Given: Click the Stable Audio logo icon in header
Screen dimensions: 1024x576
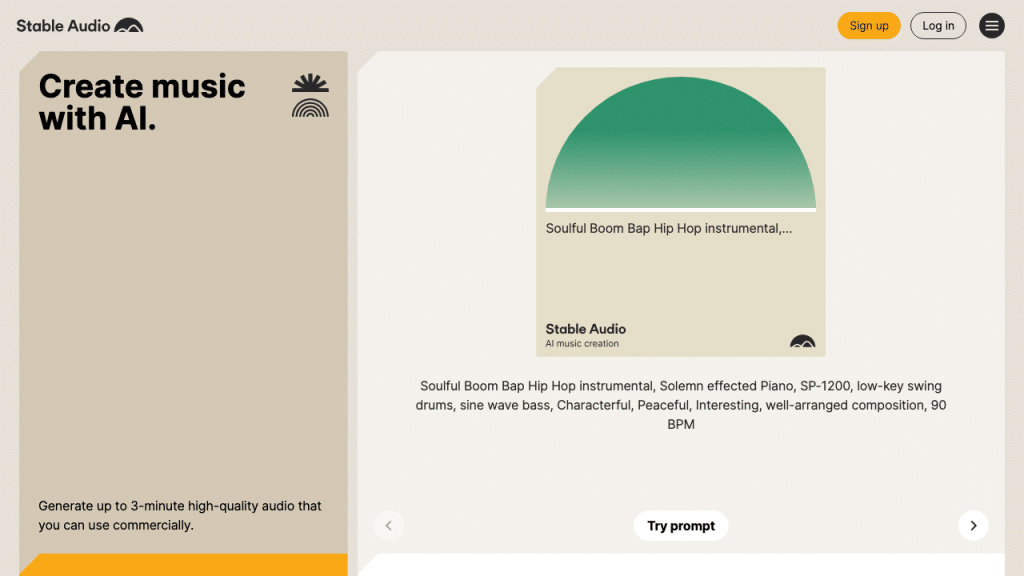Looking at the screenshot, I should click(x=128, y=26).
